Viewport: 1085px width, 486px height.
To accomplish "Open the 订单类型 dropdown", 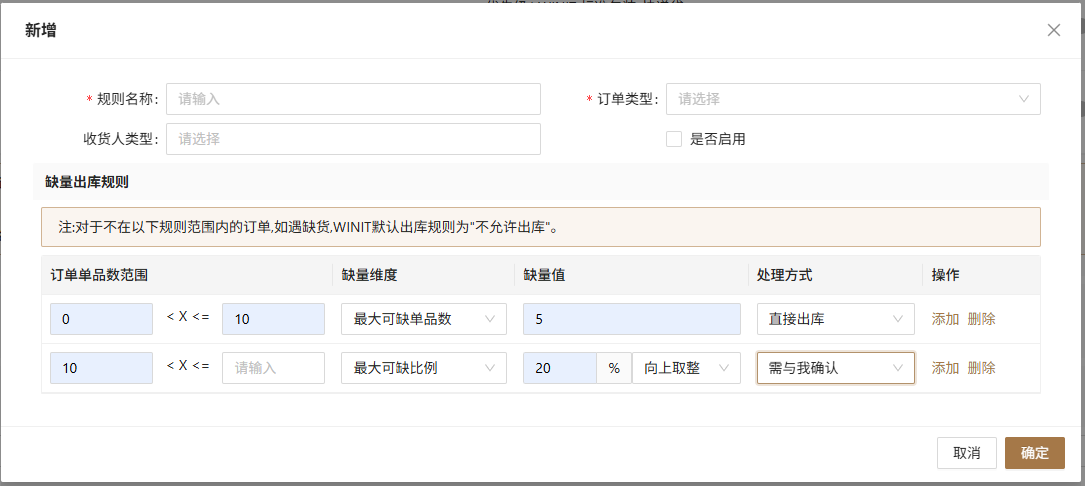I will tap(852, 99).
